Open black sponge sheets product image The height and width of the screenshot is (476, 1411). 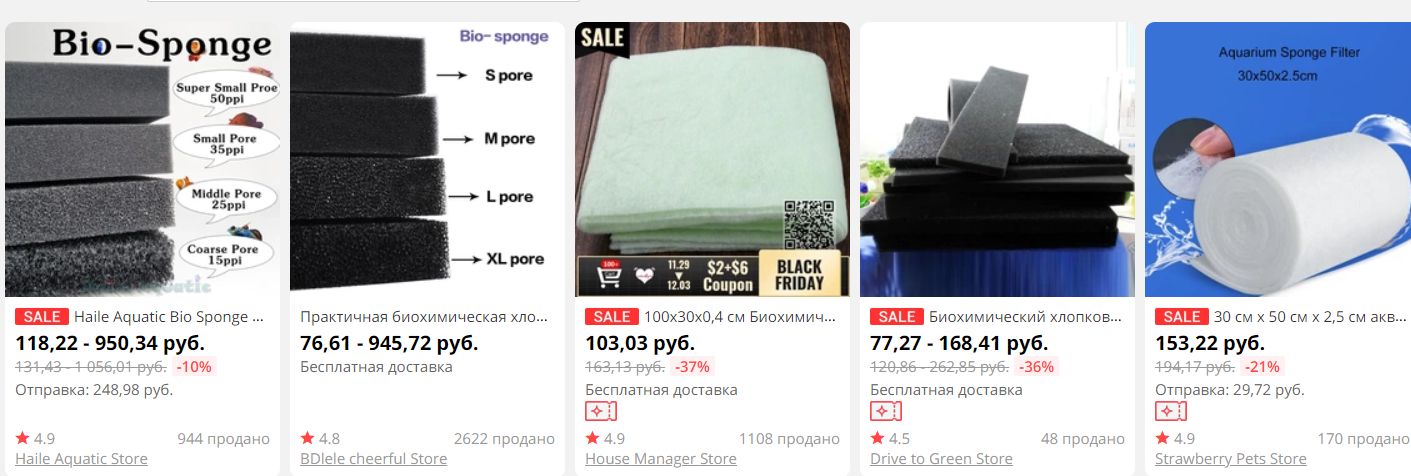tap(998, 160)
